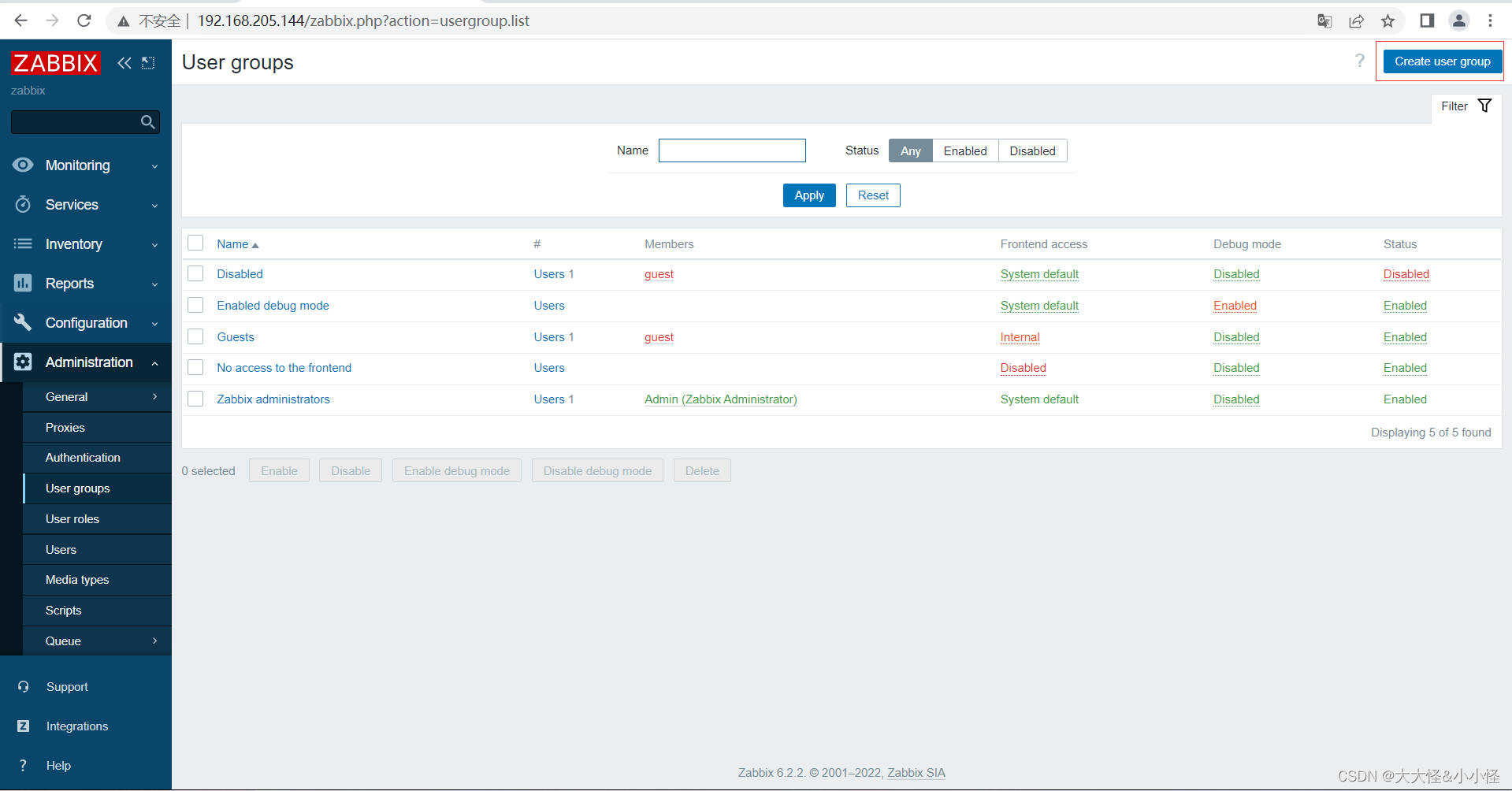This screenshot has width=1512, height=791.
Task: Toggle Enabled debug mode's Debug mode status
Action: pos(1235,306)
